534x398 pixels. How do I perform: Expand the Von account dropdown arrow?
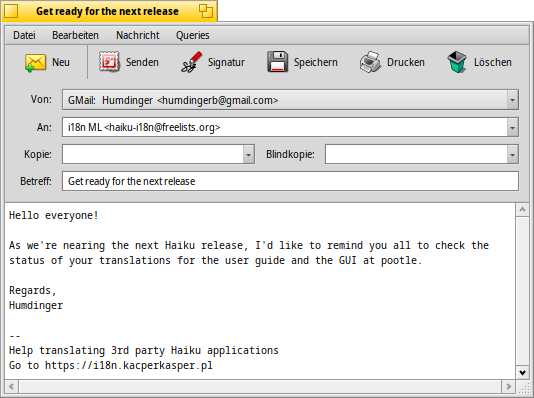512,100
